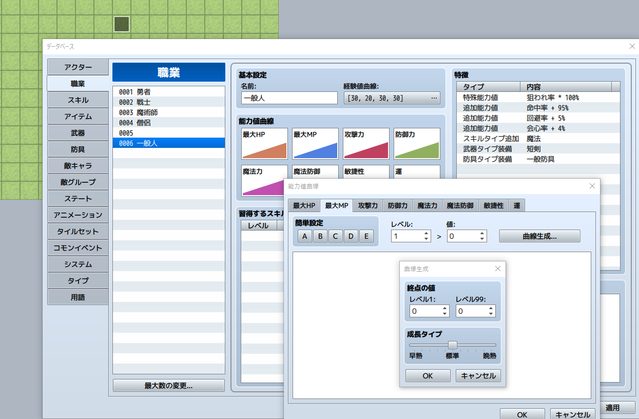Click the タイプ column header in traits
The width and height of the screenshot is (639, 419).
(489, 87)
